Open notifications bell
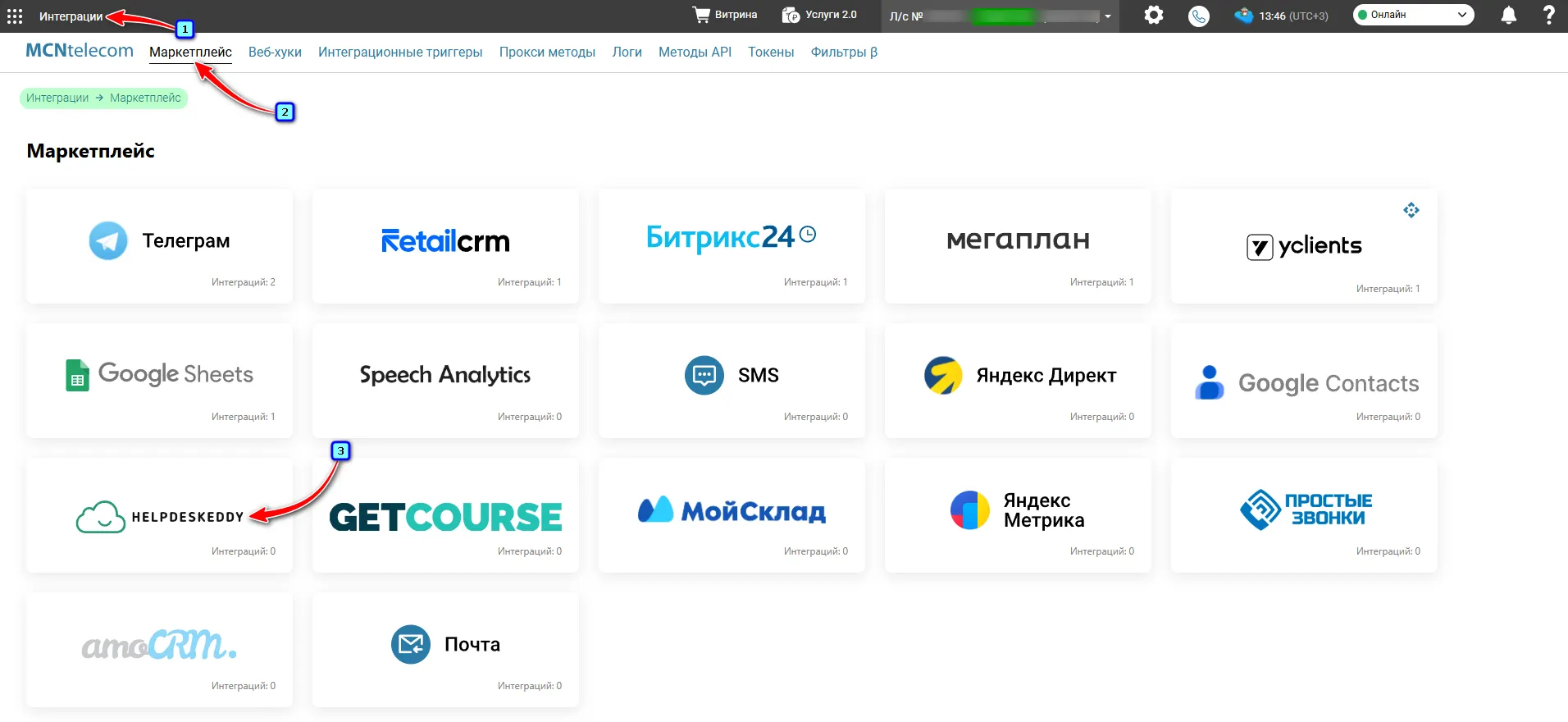 pos(1508,15)
